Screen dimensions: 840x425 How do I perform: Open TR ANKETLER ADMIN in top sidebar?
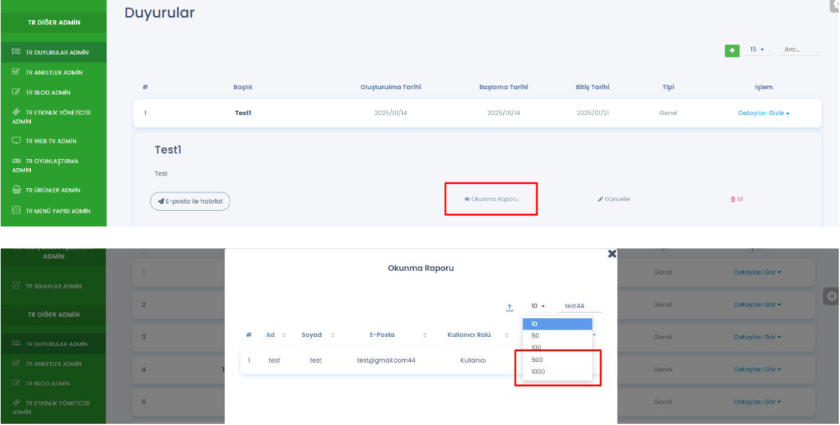[53, 72]
